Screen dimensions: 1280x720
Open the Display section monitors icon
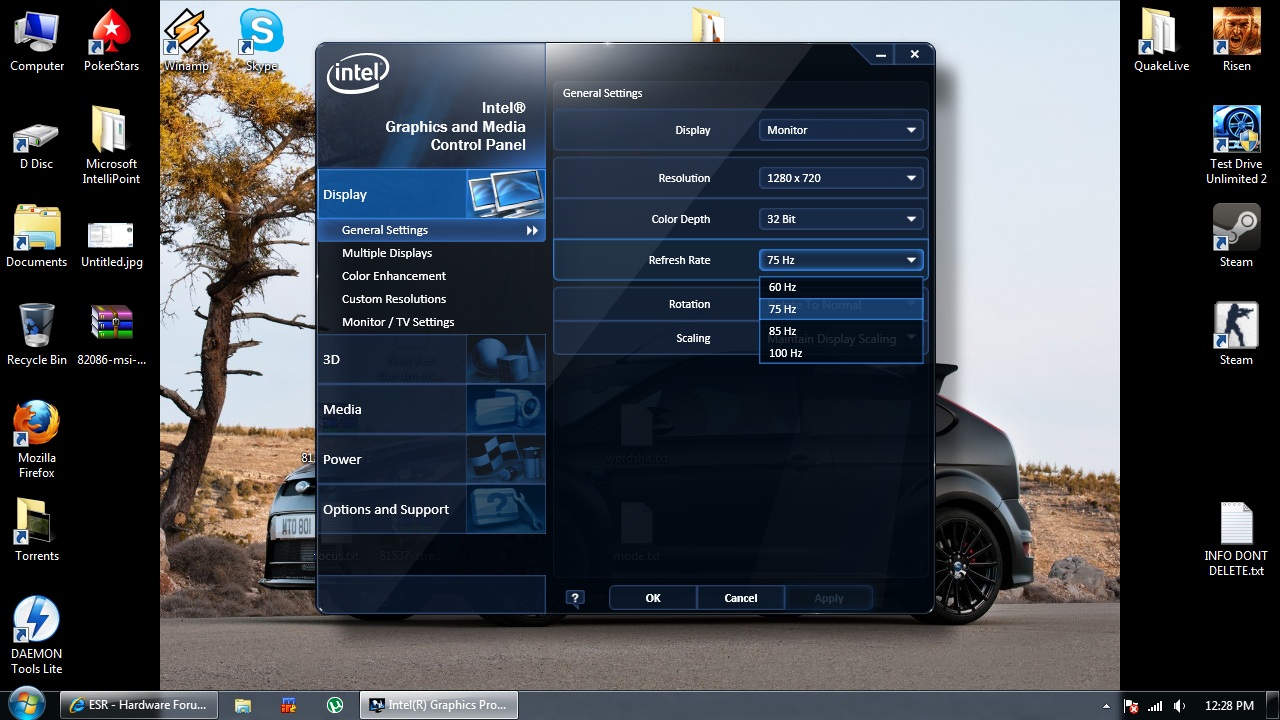(x=505, y=194)
